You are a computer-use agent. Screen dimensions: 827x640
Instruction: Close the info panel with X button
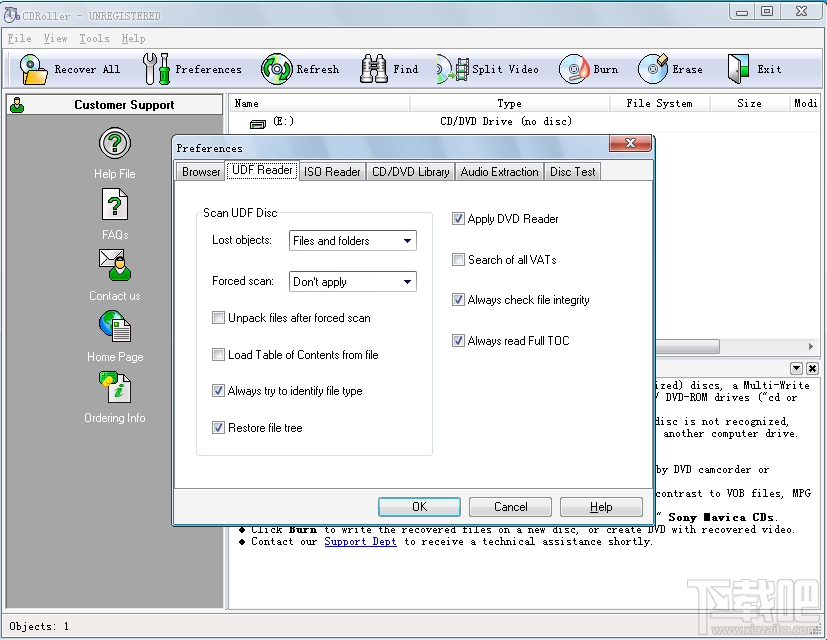[x=812, y=368]
